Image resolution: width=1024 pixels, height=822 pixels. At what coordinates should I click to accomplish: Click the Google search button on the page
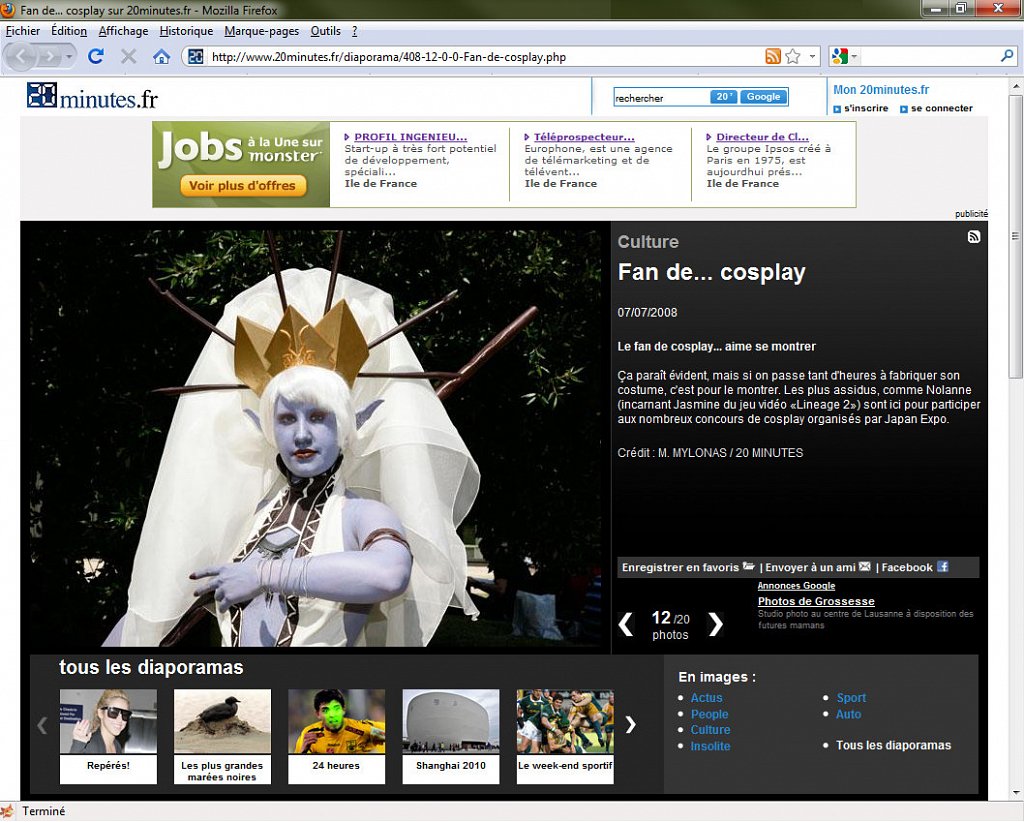pos(763,97)
